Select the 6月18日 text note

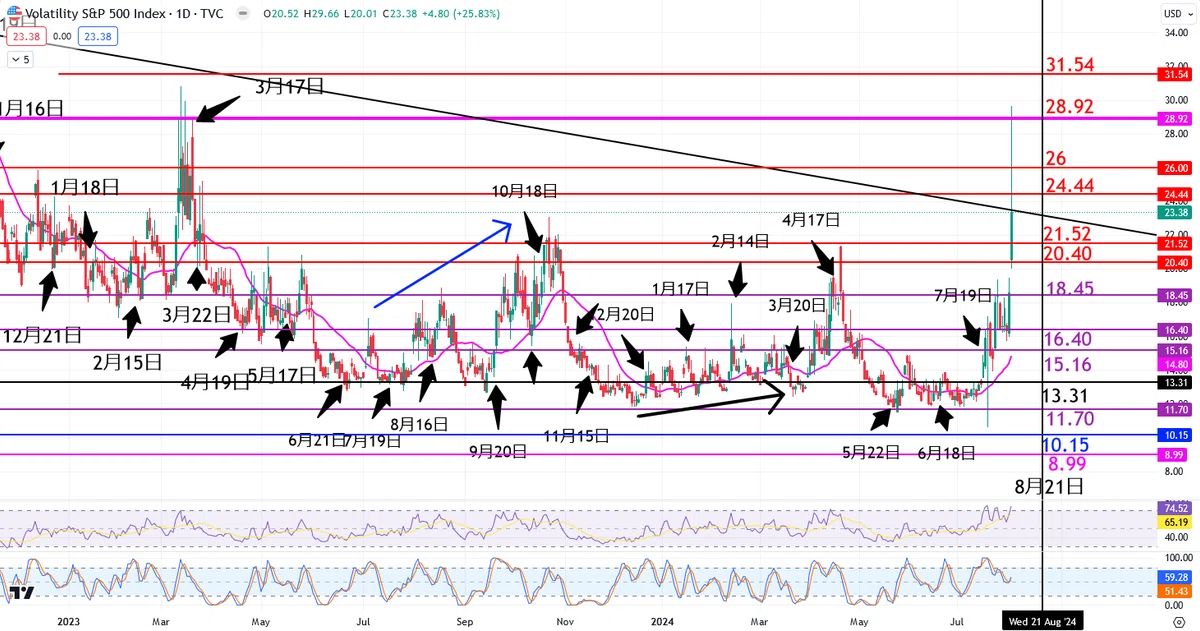click(x=946, y=453)
